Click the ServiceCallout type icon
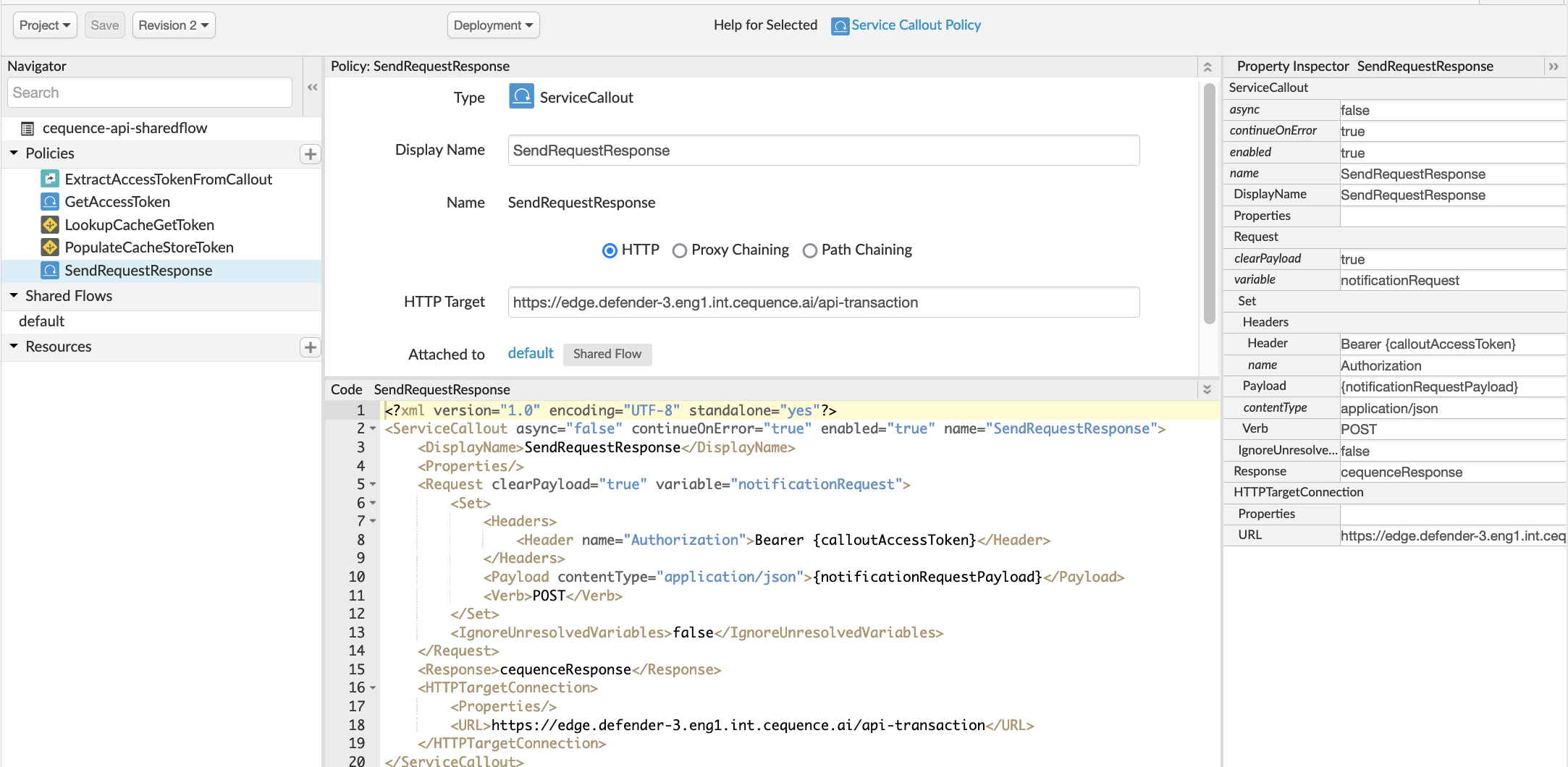This screenshot has width=1568, height=767. [x=520, y=96]
